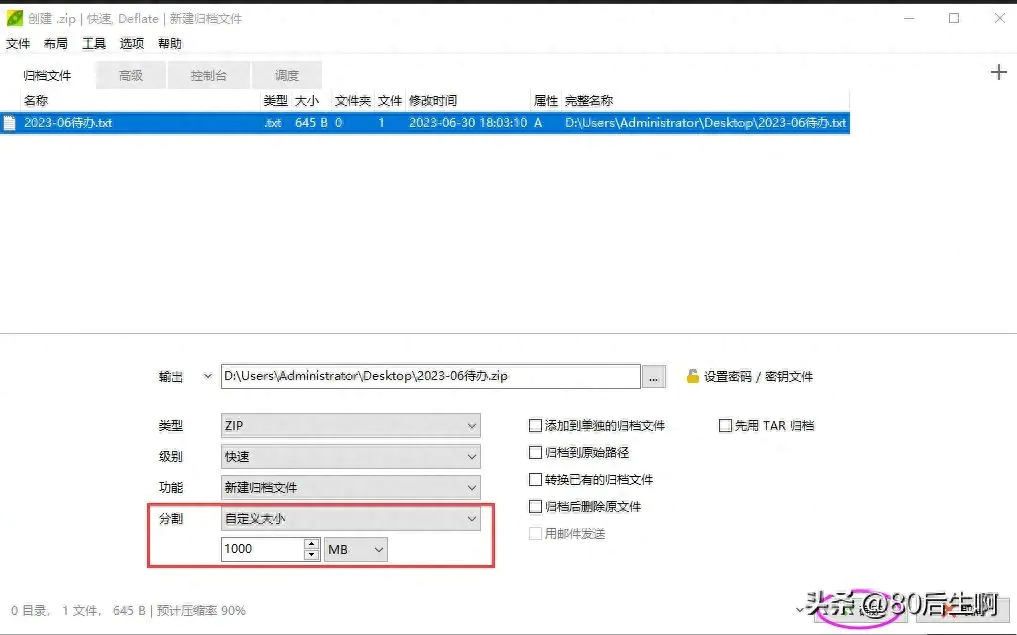
Task: Toggle 归档后删除原文件 checkbox
Action: pos(536,507)
